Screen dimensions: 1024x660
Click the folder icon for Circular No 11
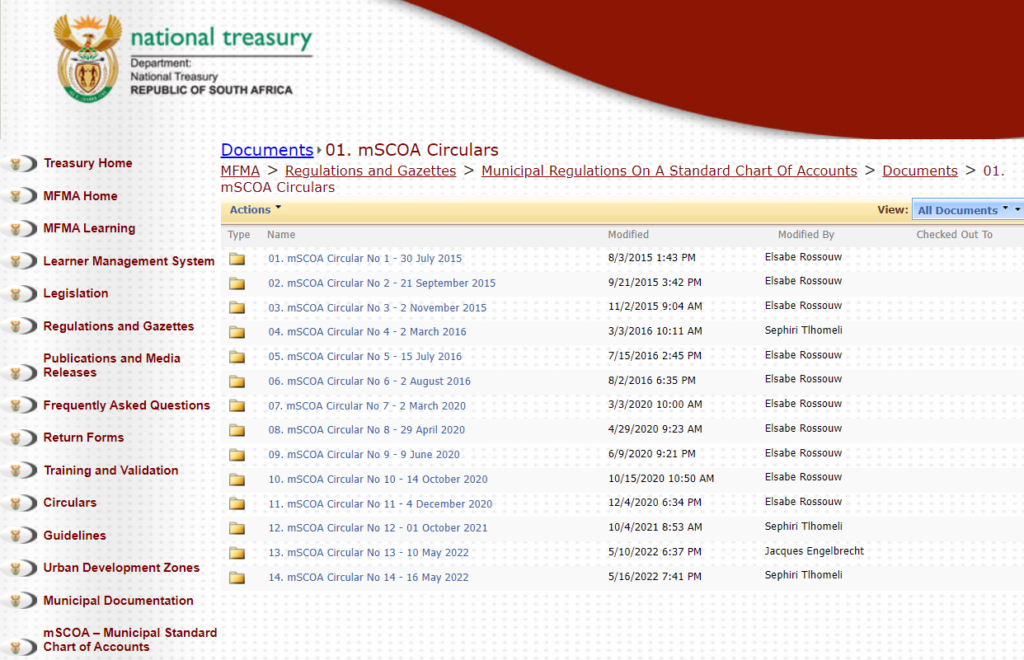click(x=237, y=504)
